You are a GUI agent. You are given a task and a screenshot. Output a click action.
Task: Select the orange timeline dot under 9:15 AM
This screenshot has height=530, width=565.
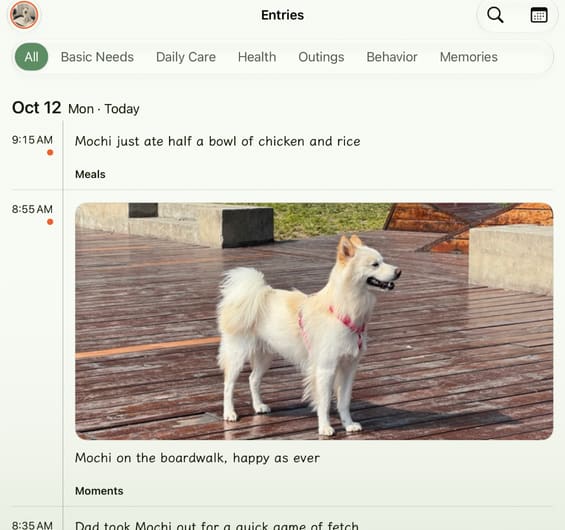50,152
